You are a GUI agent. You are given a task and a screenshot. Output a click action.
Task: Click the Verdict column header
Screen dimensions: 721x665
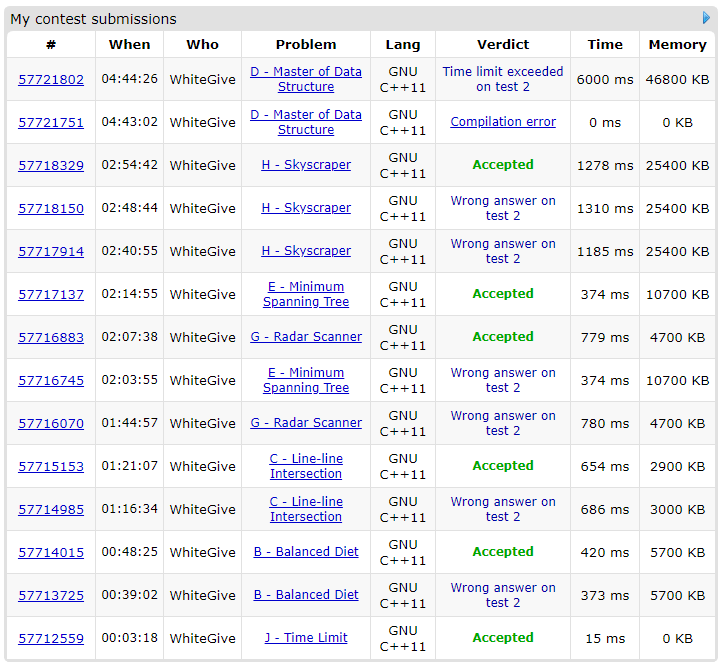click(503, 44)
